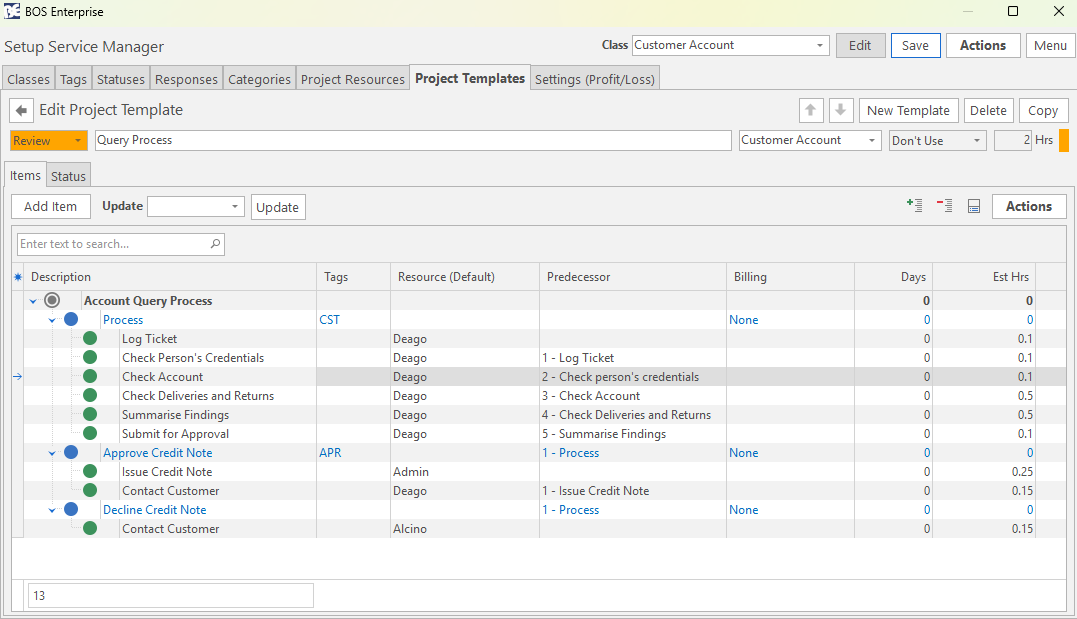Click the blue circle icon for Process
1077x619 pixels.
[71, 319]
